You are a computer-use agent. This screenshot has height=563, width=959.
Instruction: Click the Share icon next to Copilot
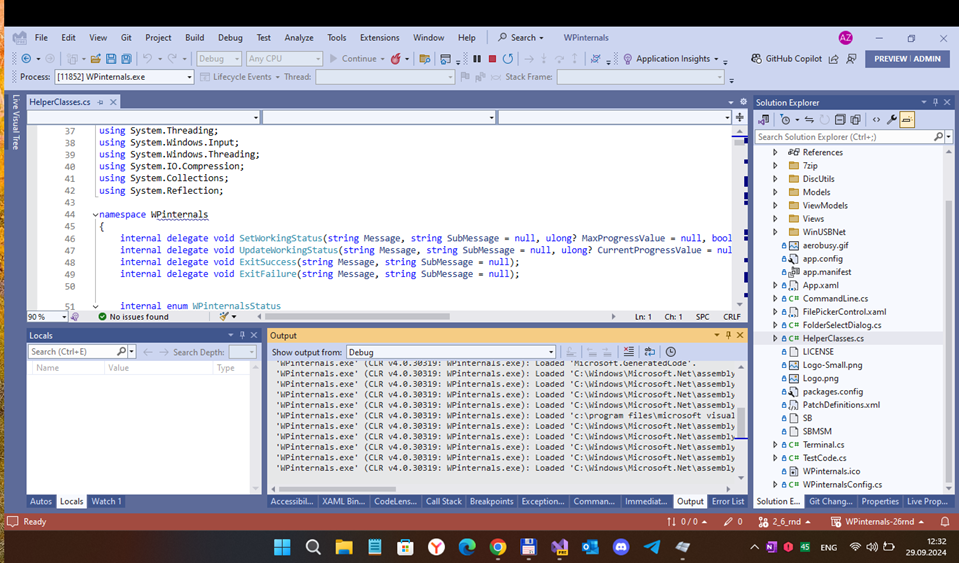[833, 59]
